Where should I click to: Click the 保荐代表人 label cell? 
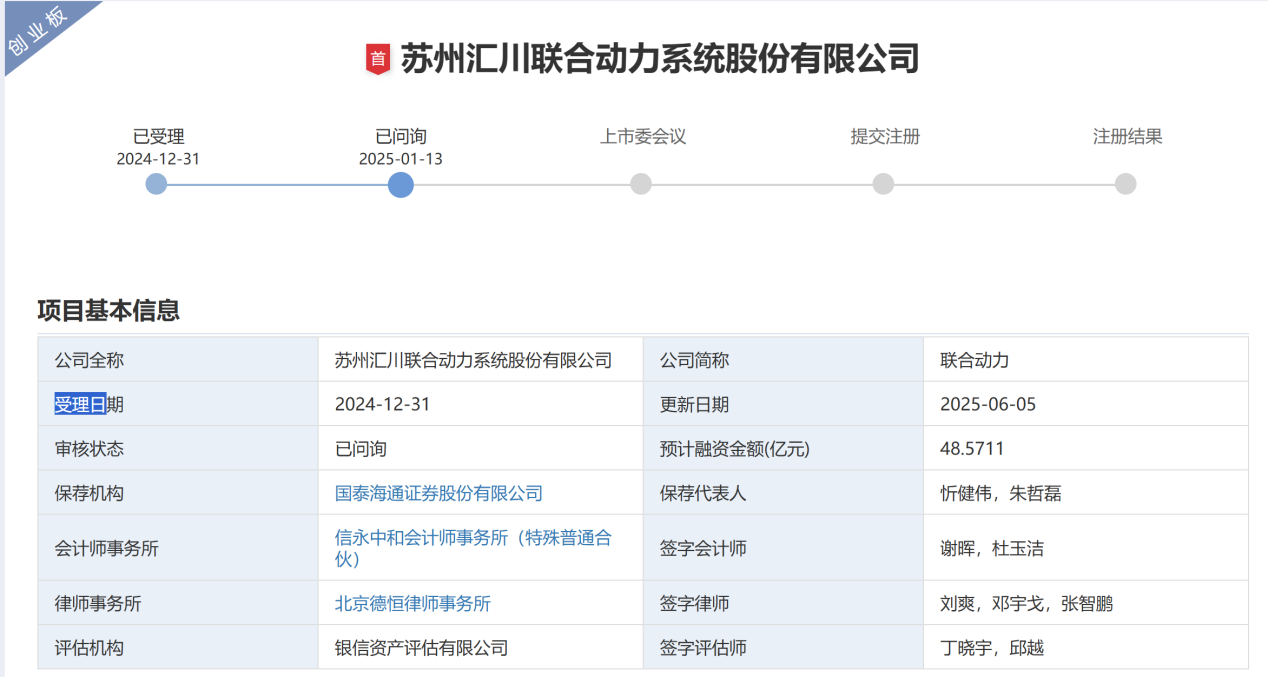click(x=783, y=493)
